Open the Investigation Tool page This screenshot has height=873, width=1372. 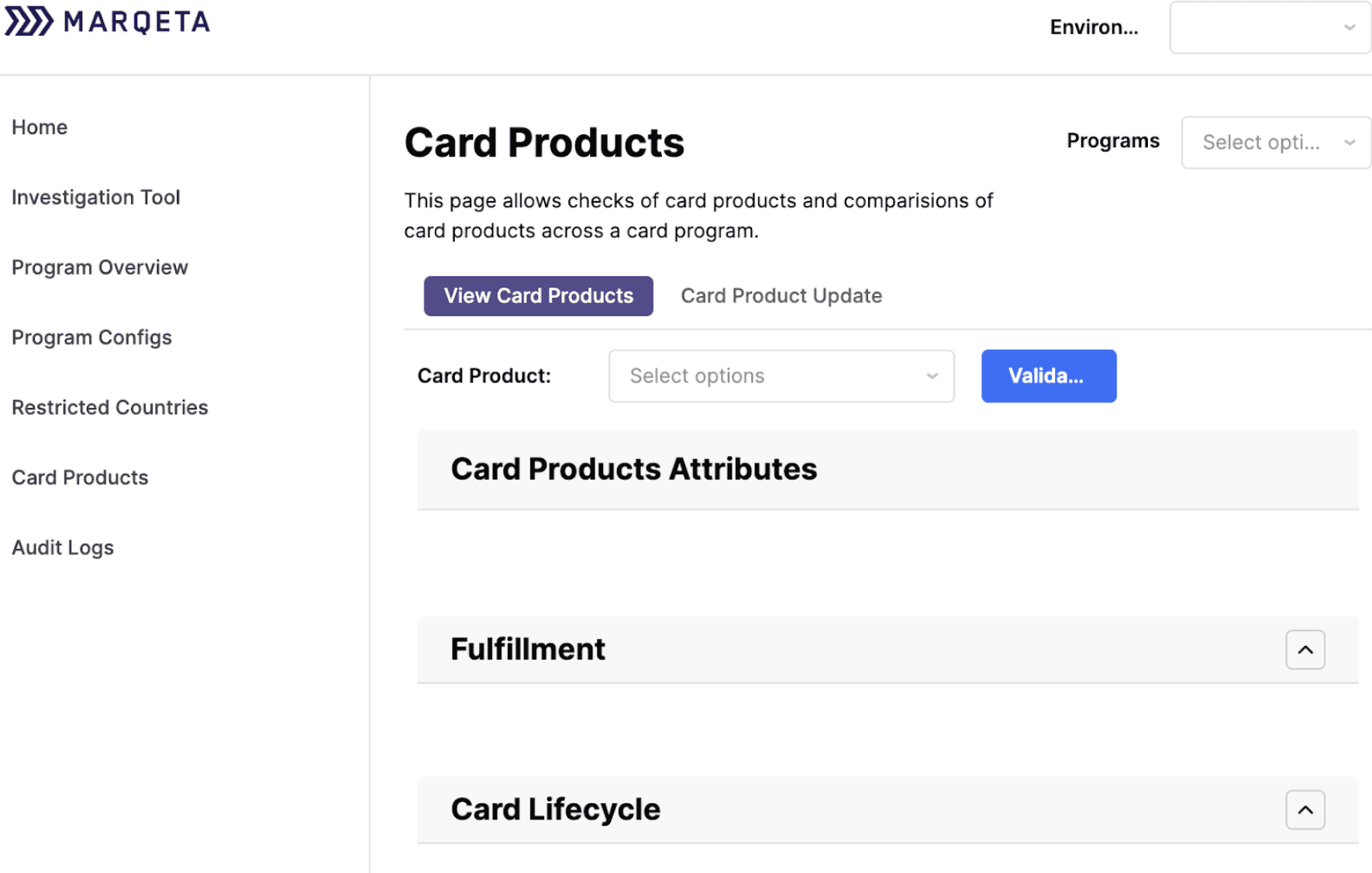coord(95,197)
